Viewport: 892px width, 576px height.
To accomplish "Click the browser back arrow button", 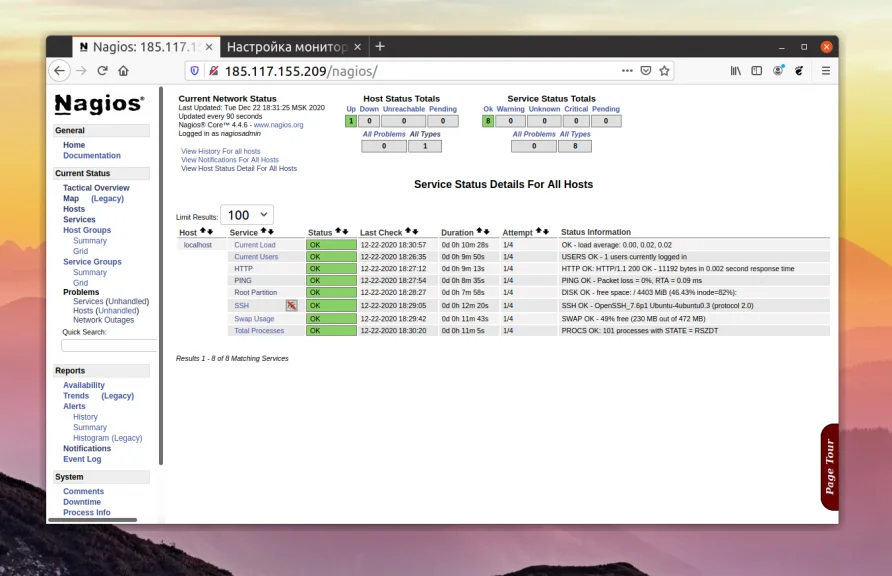I will click(59, 71).
